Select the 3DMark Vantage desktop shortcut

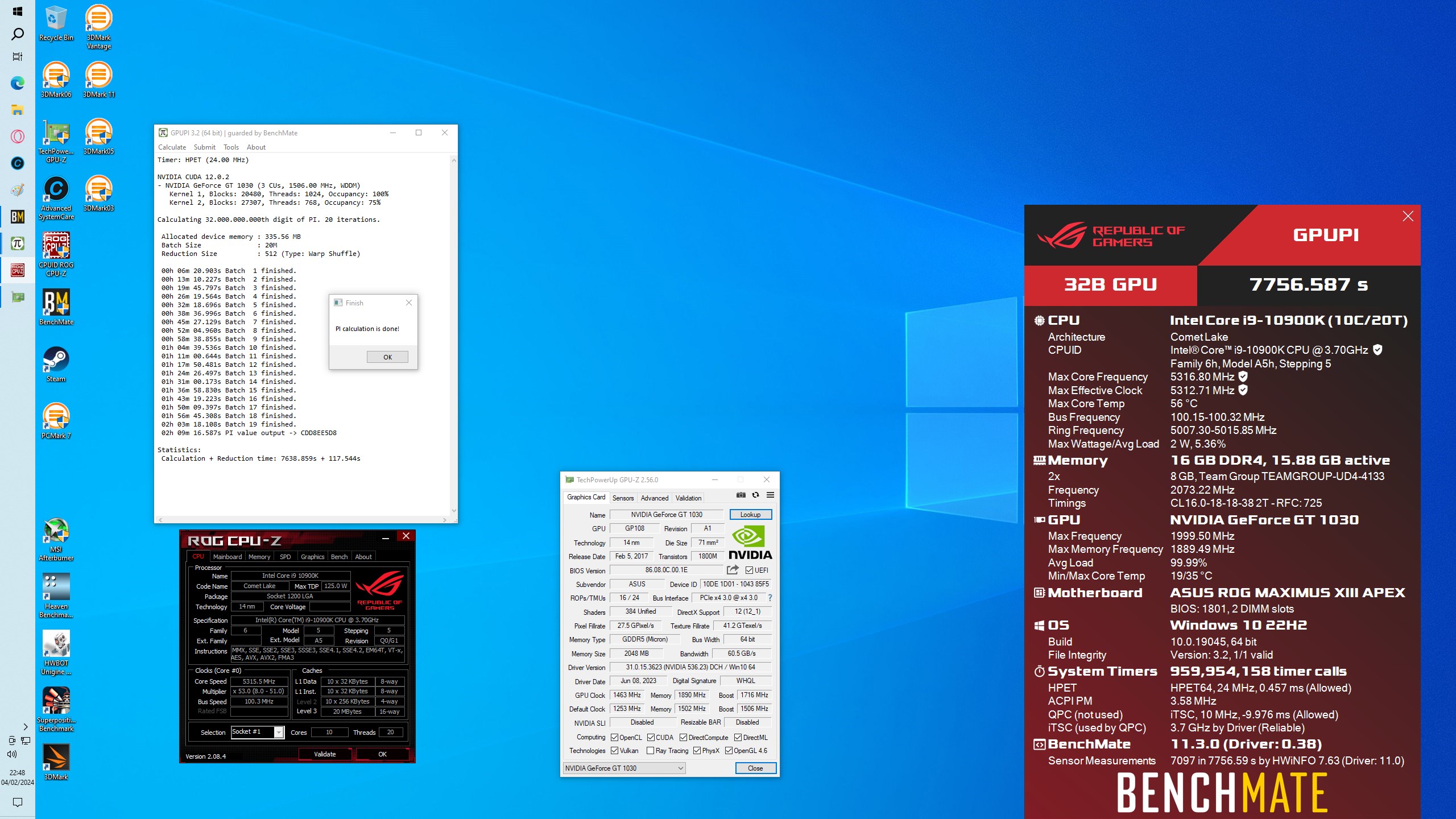tap(98, 27)
